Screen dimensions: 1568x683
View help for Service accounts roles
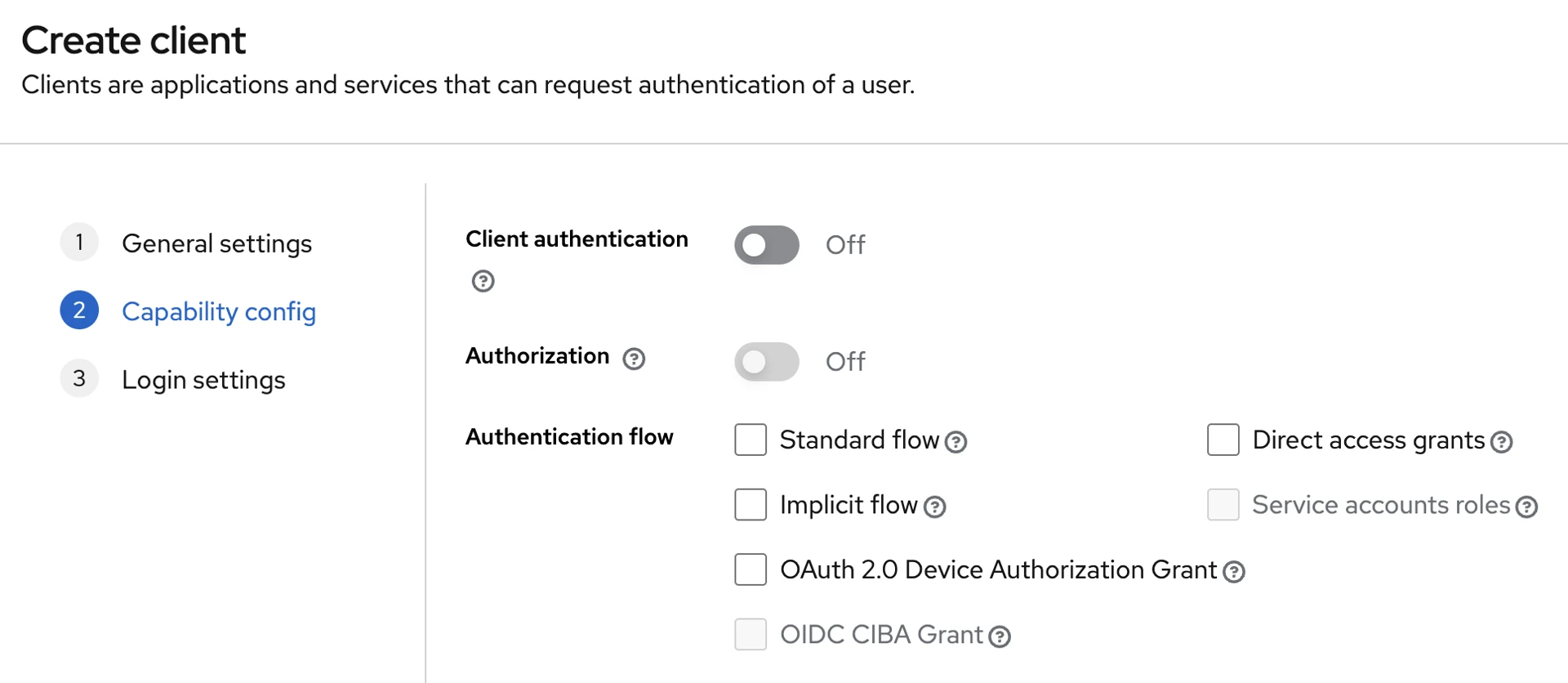point(1527,507)
